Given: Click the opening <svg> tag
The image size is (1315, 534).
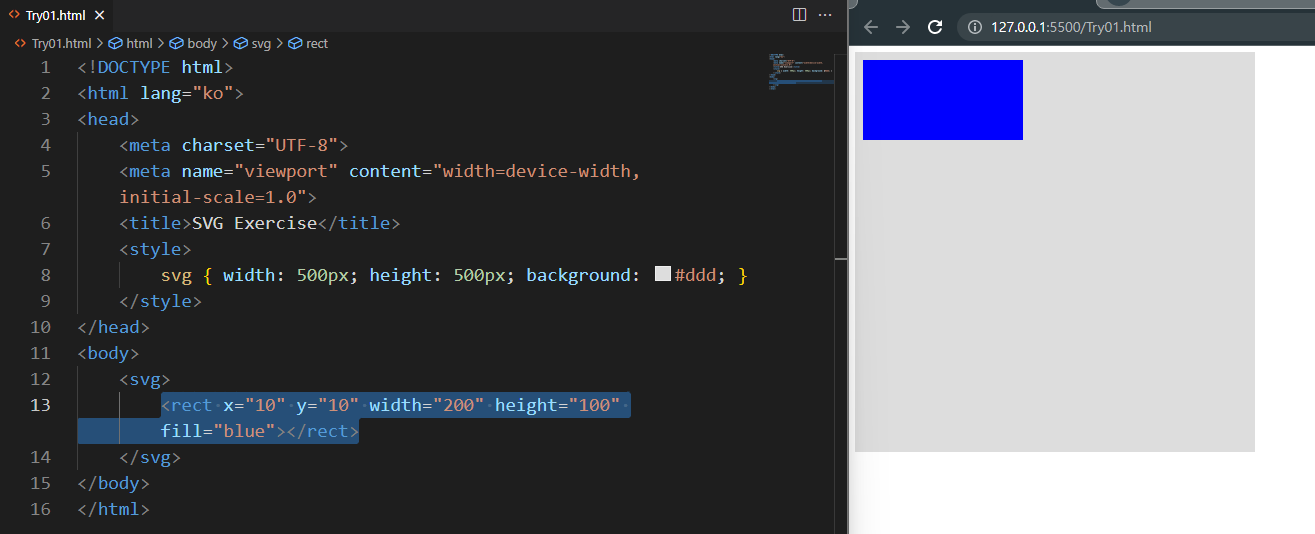Looking at the screenshot, I should [145, 379].
